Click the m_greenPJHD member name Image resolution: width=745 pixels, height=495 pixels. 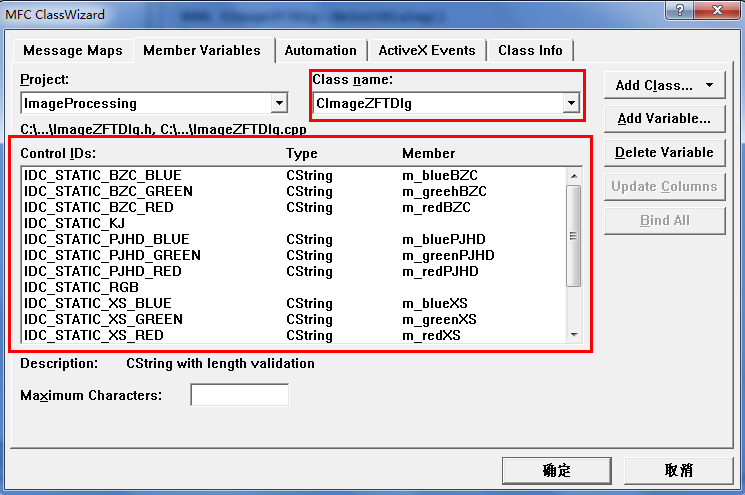(448, 256)
